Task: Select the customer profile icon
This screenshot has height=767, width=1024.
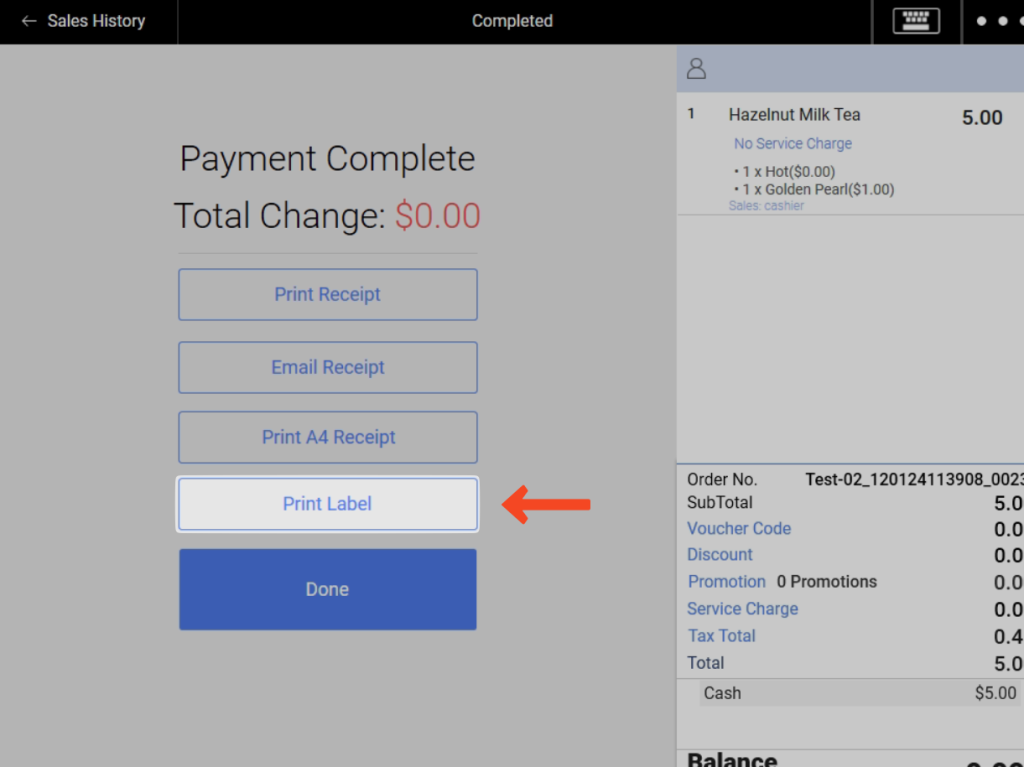Action: point(697,69)
